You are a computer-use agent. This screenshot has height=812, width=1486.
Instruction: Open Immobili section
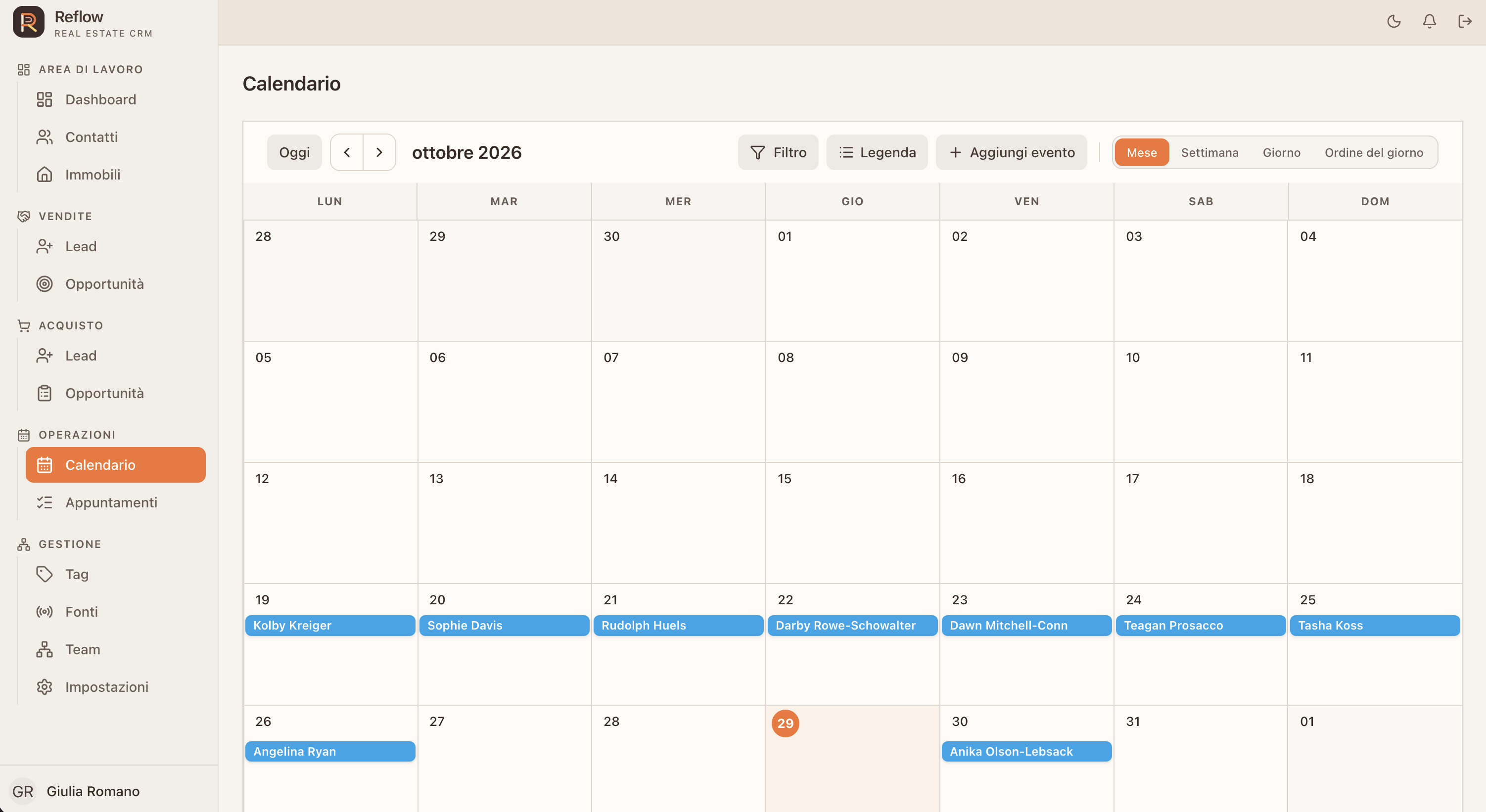click(115, 174)
